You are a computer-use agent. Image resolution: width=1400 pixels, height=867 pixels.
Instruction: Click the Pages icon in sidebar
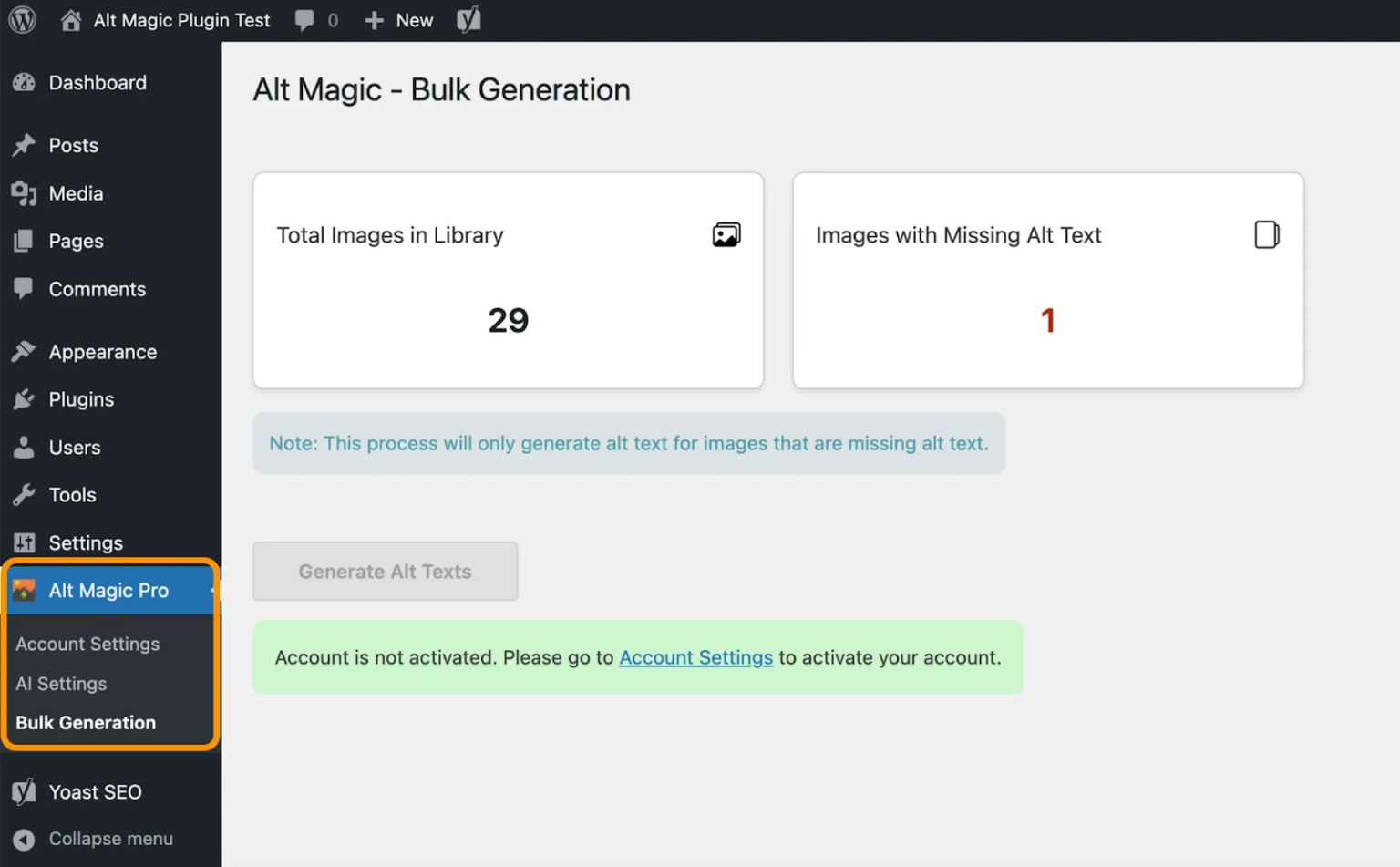25,241
